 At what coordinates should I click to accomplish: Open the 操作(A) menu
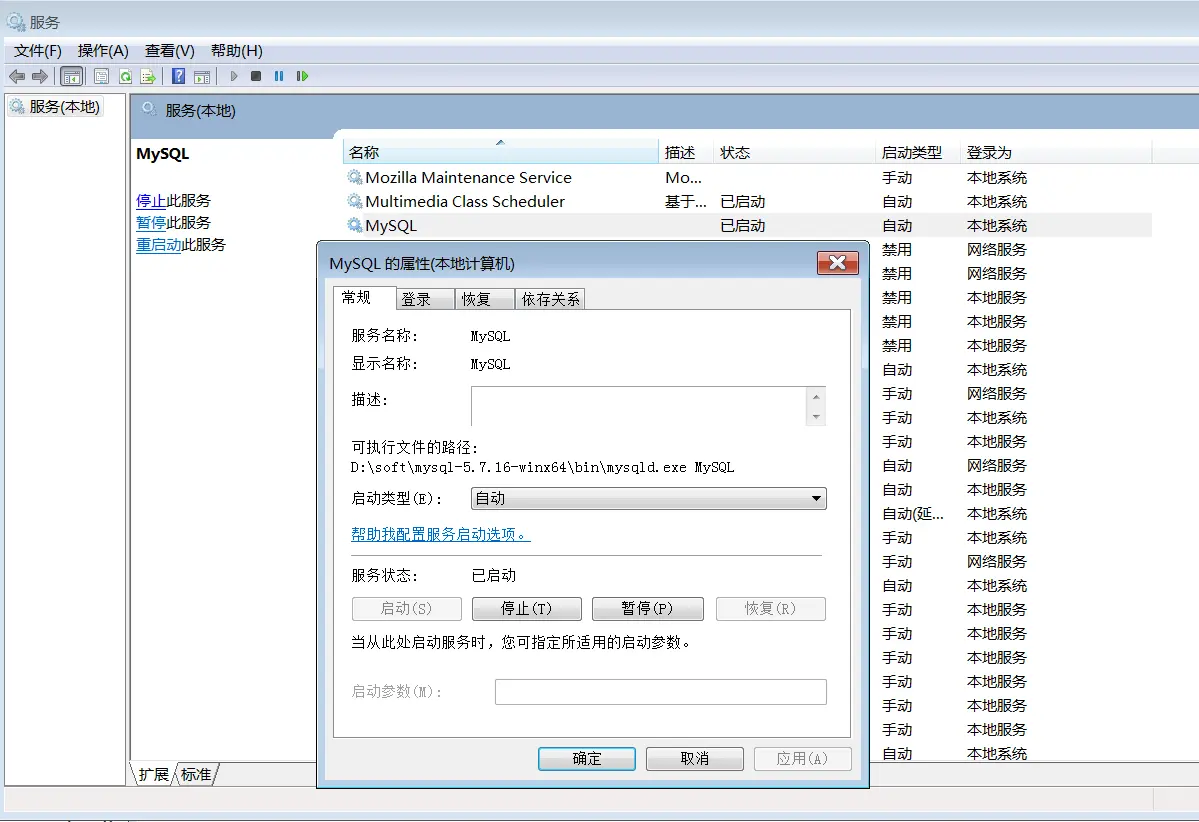click(102, 50)
